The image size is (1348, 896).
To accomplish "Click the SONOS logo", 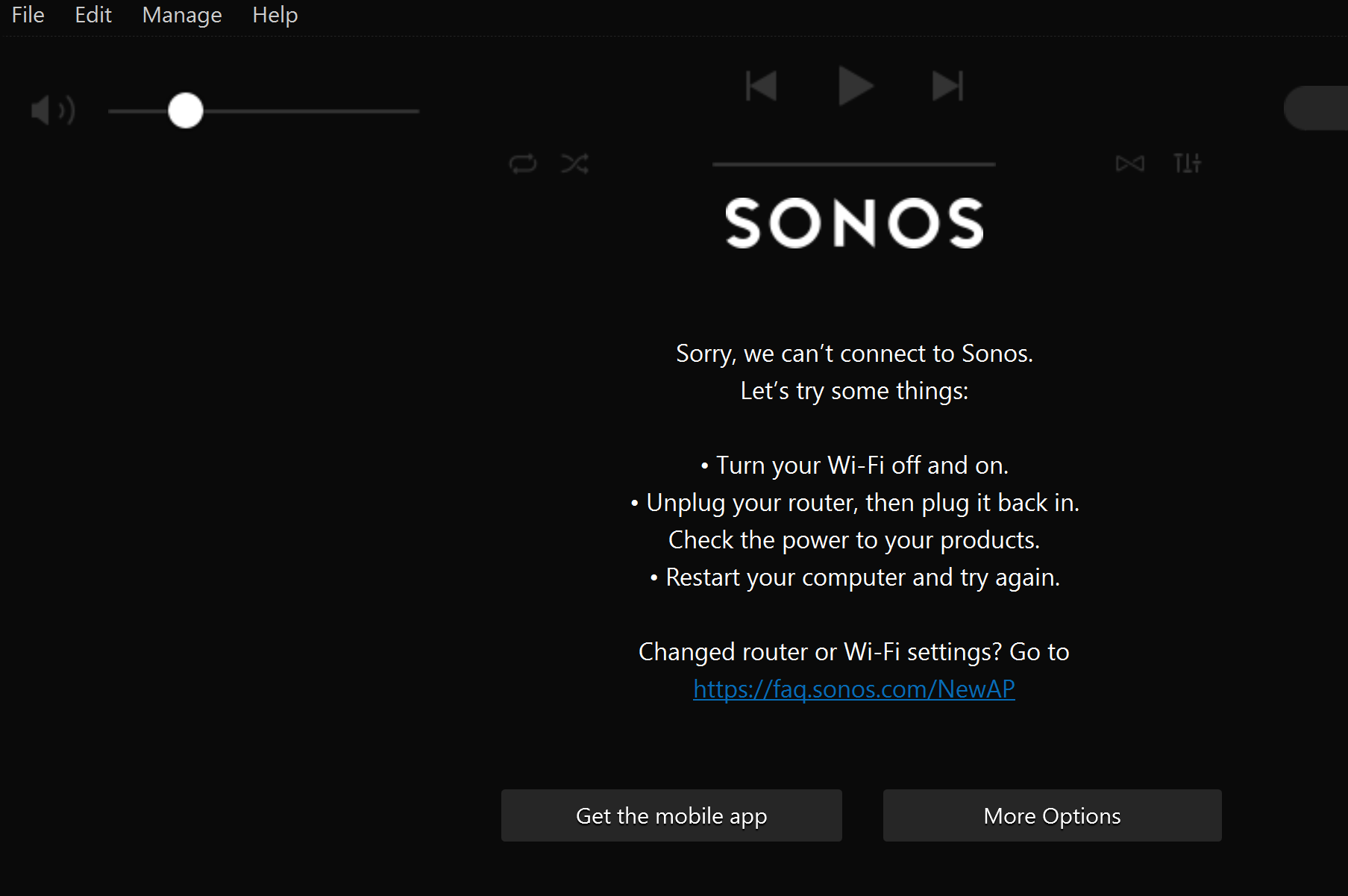I will point(855,222).
